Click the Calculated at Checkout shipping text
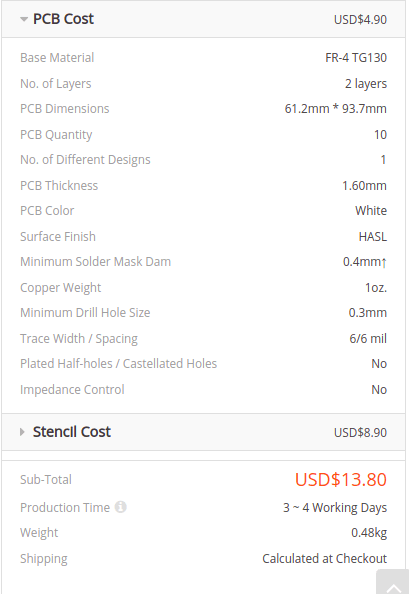The width and height of the screenshot is (409, 594). click(x=325, y=559)
